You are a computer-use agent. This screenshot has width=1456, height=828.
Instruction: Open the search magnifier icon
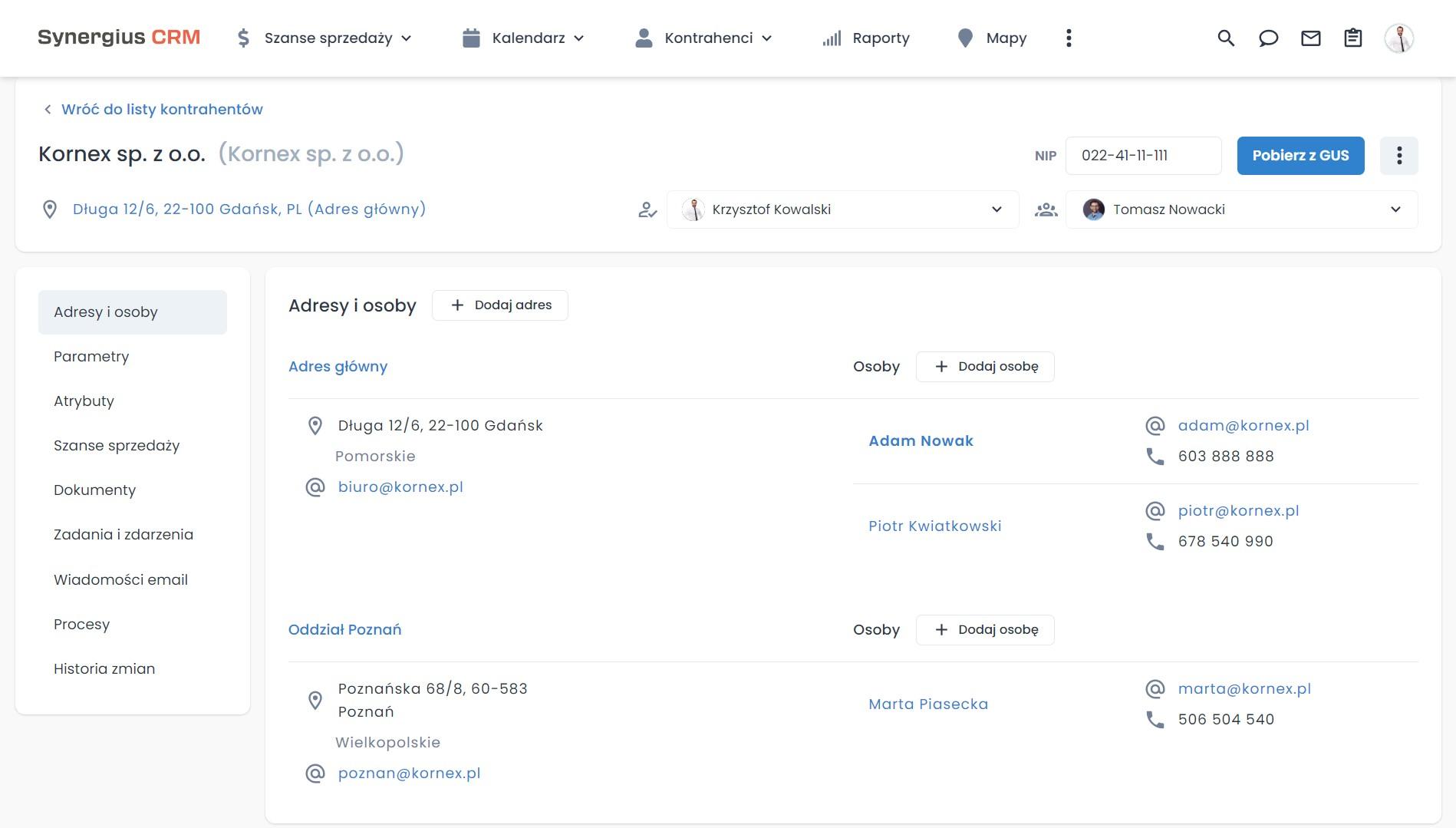pyautogui.click(x=1226, y=38)
